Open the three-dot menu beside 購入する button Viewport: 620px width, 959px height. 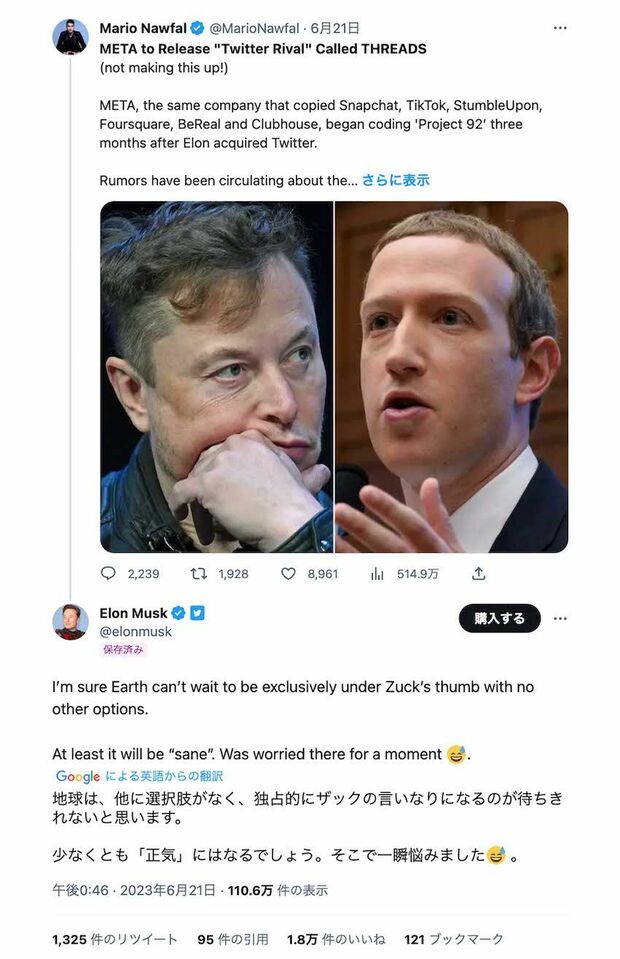(x=560, y=619)
